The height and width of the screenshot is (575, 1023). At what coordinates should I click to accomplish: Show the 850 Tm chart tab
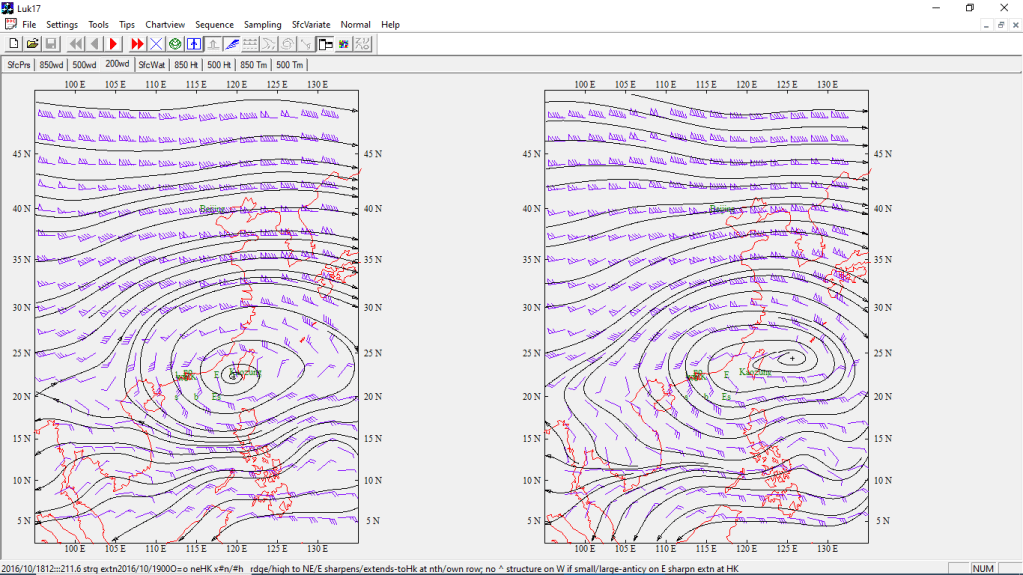(254, 65)
